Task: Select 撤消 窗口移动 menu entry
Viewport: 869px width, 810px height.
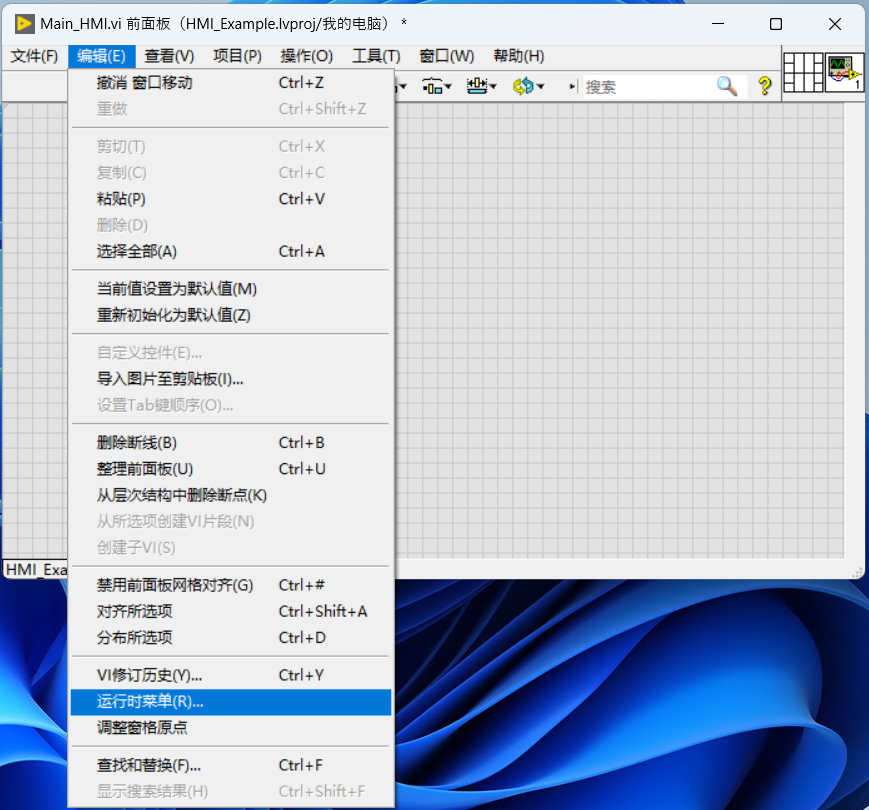Action: coord(231,83)
